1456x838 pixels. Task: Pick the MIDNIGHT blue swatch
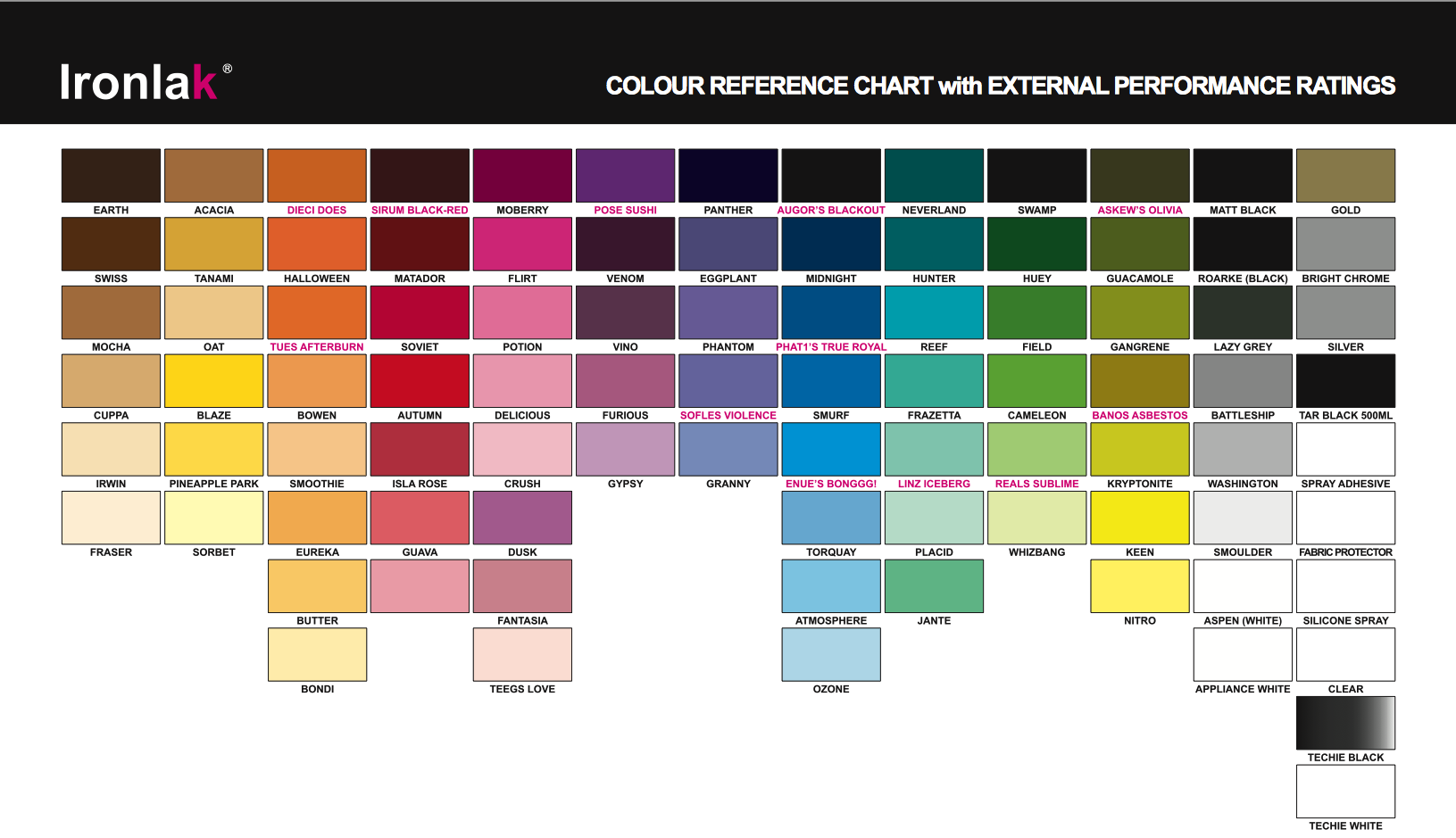pos(831,245)
